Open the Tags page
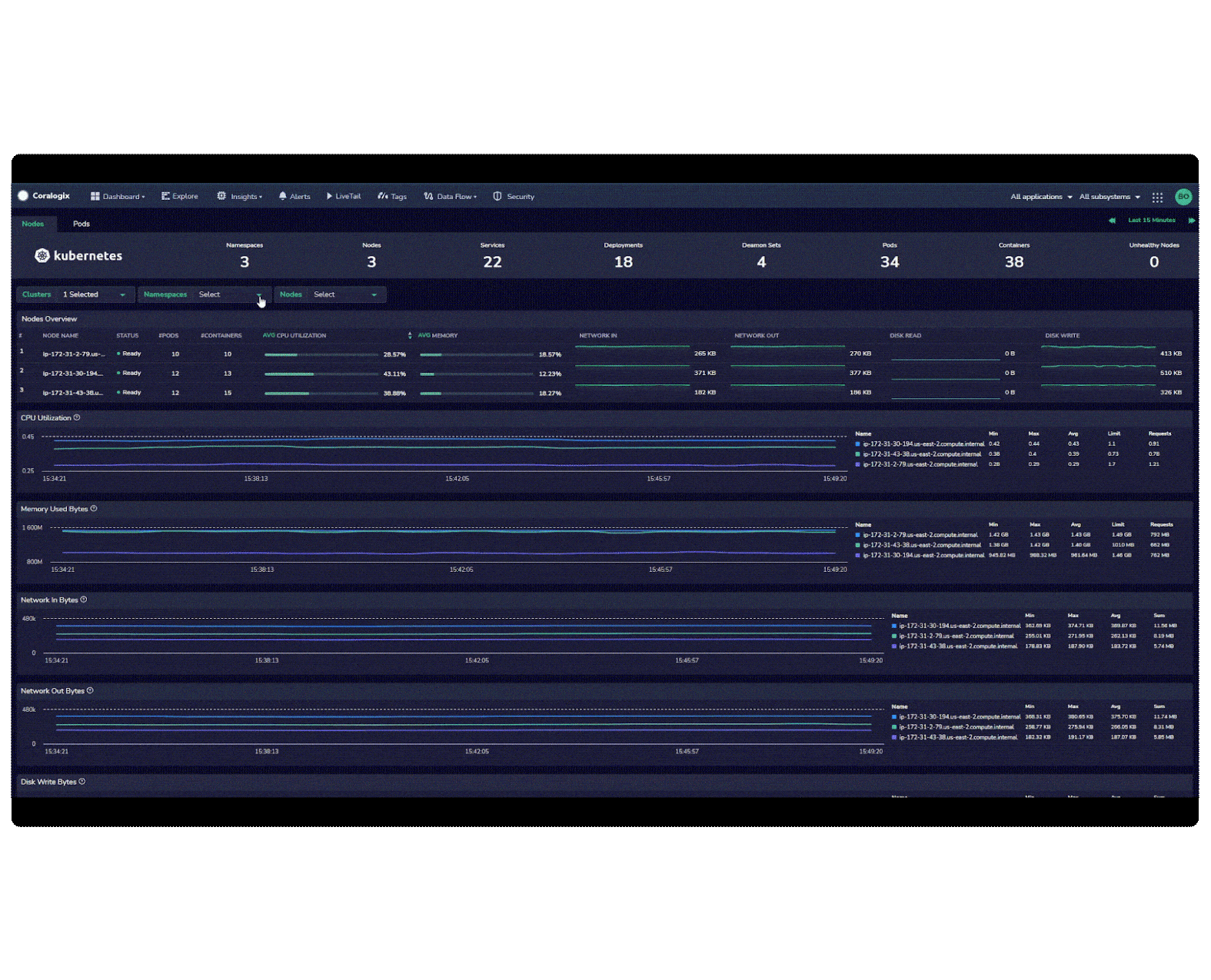1211x980 pixels. click(x=392, y=197)
